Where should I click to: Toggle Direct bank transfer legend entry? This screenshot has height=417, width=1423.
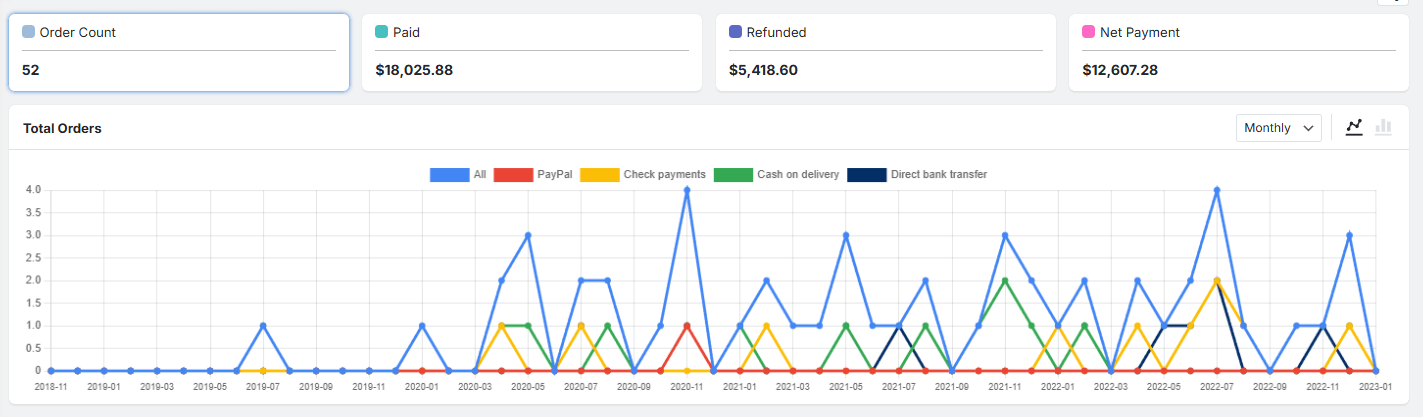point(917,174)
